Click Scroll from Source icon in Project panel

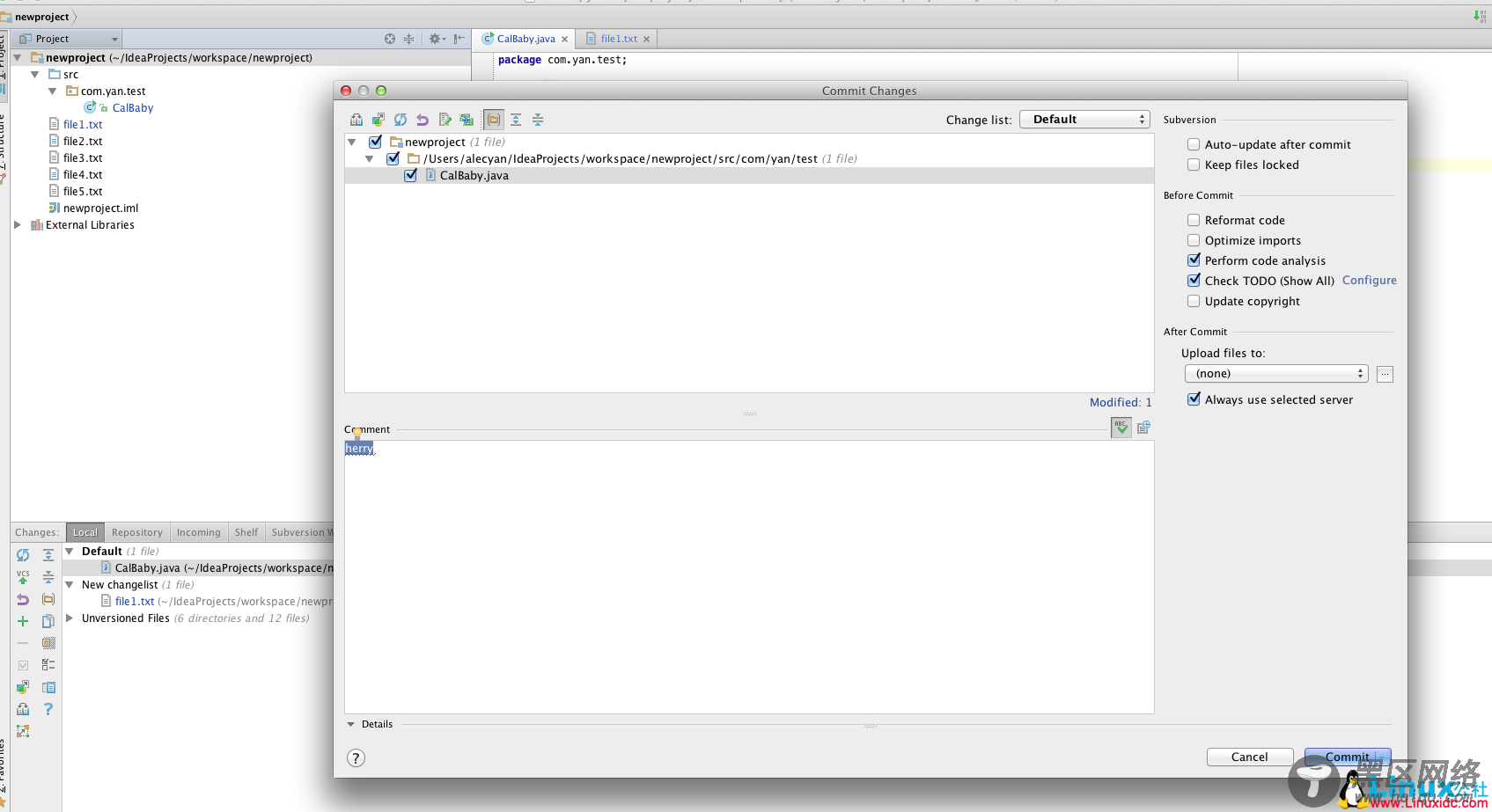(390, 39)
